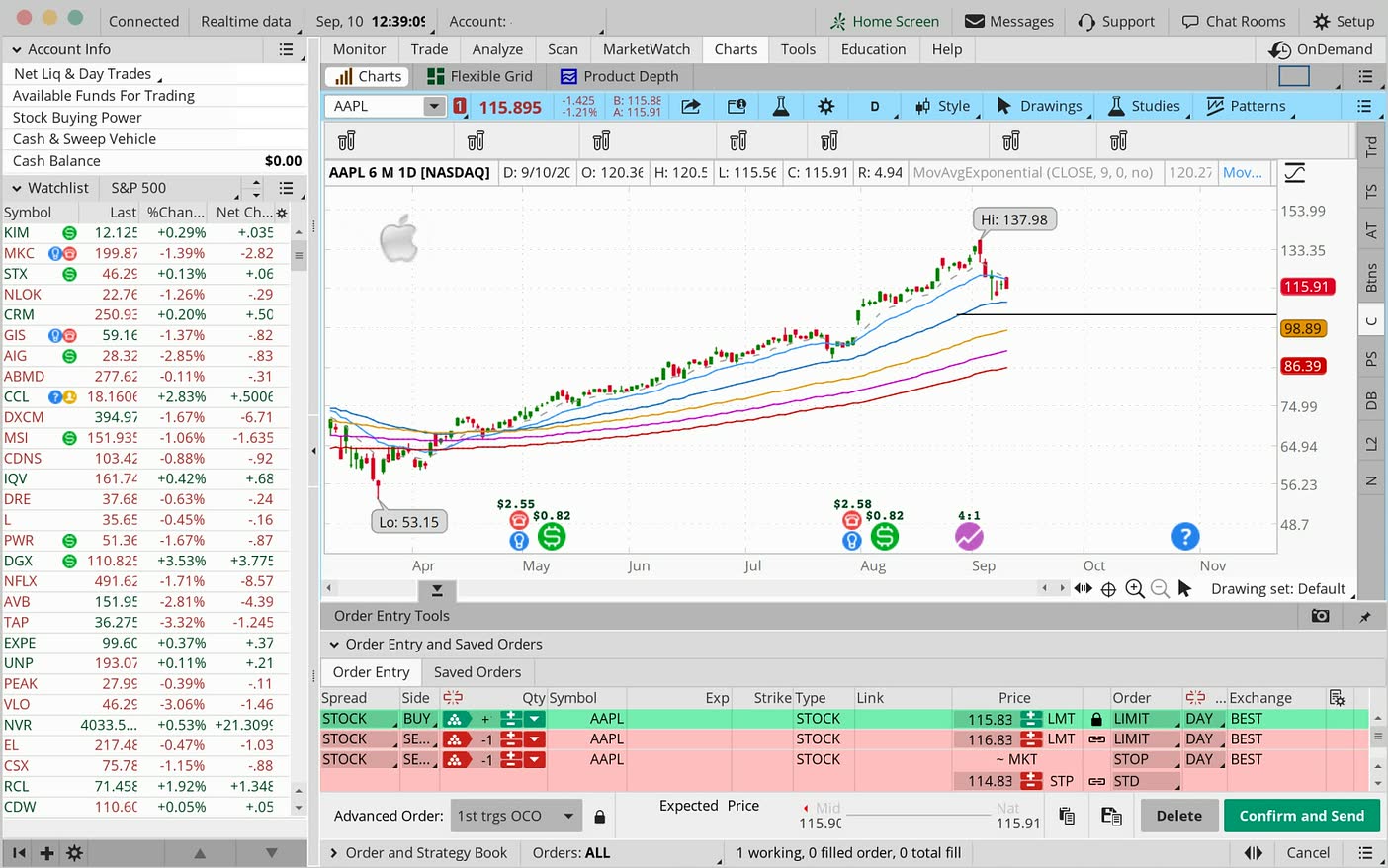Expand Order and Strategy Book section

pos(334,853)
